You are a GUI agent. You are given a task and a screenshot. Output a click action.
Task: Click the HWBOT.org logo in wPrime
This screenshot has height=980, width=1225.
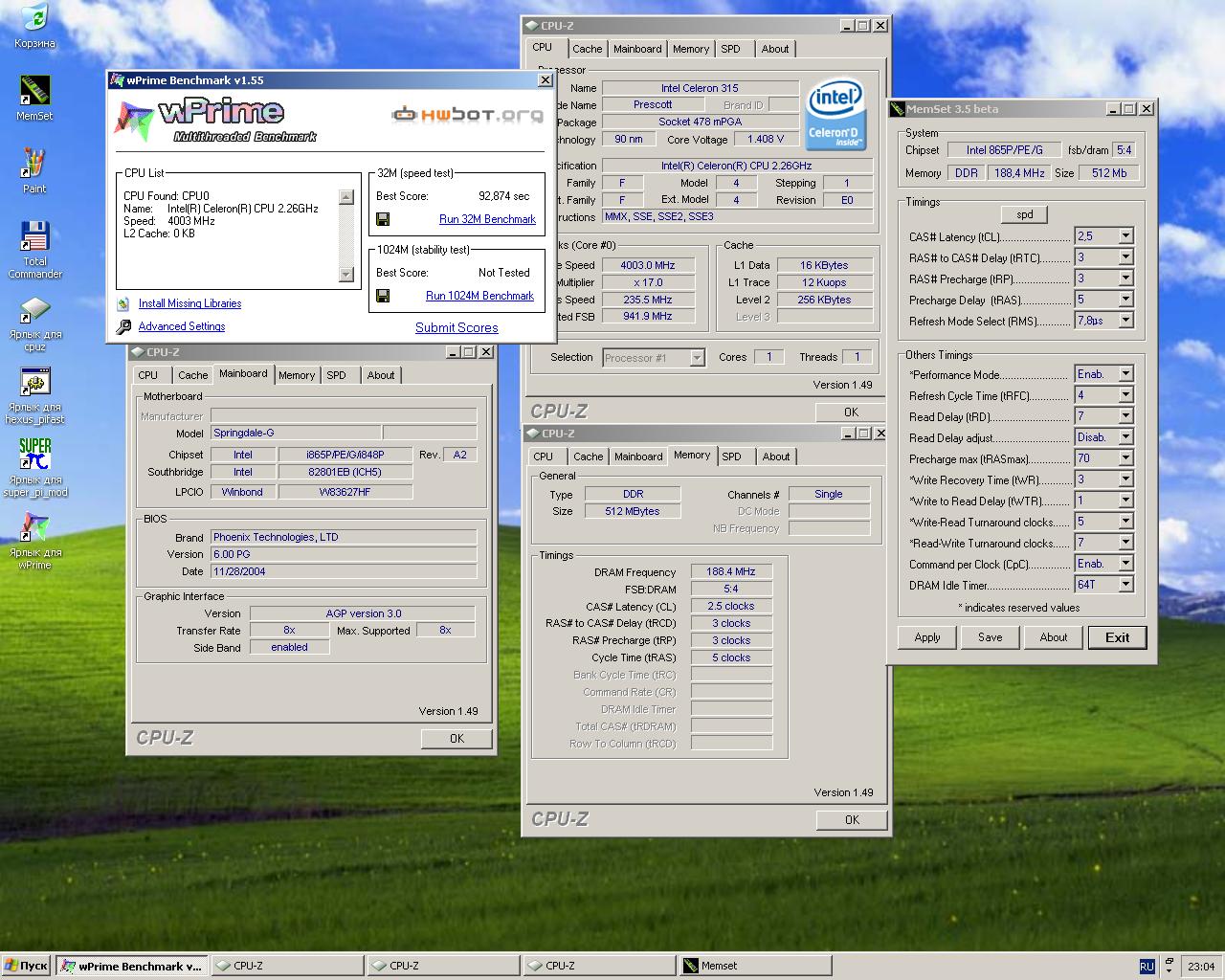[x=467, y=115]
